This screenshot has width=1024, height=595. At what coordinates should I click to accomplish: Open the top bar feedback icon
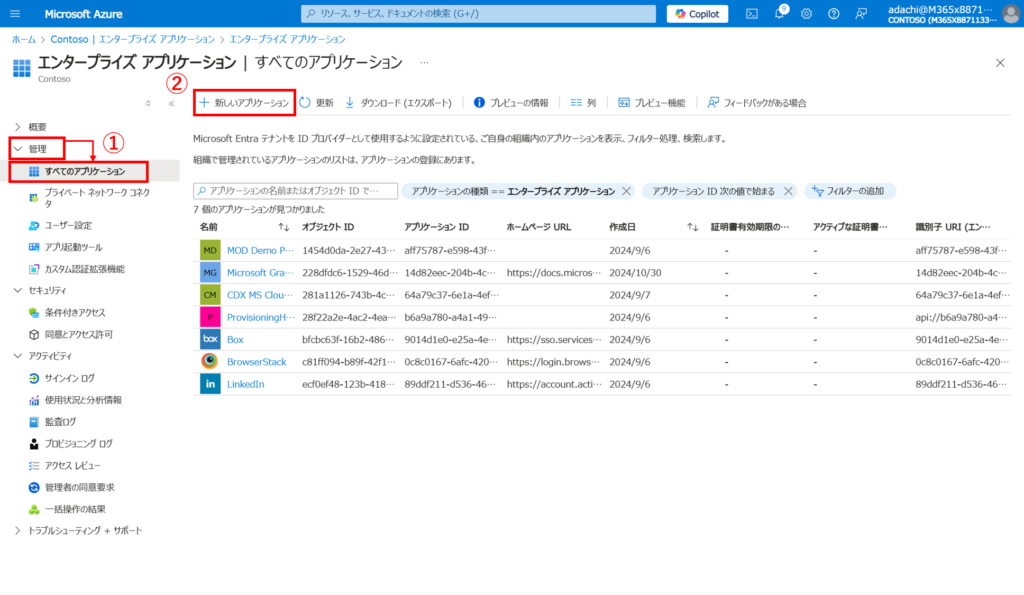click(x=861, y=14)
